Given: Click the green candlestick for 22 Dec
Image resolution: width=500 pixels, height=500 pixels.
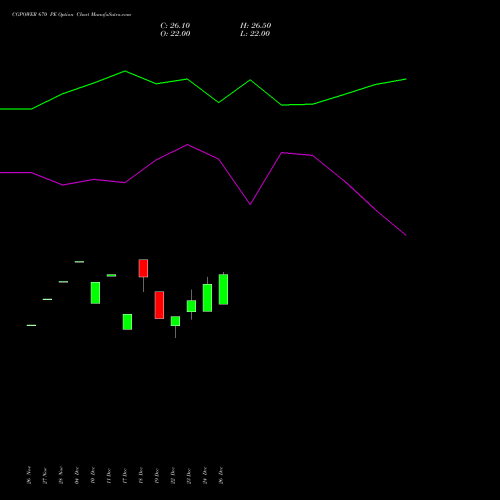Looking at the screenshot, I should [175, 321].
